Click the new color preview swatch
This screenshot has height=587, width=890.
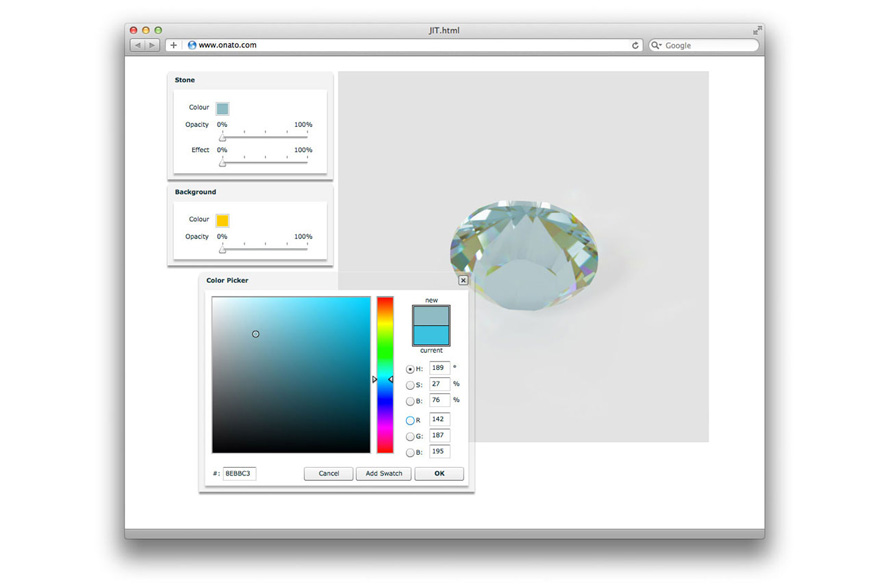[x=431, y=316]
